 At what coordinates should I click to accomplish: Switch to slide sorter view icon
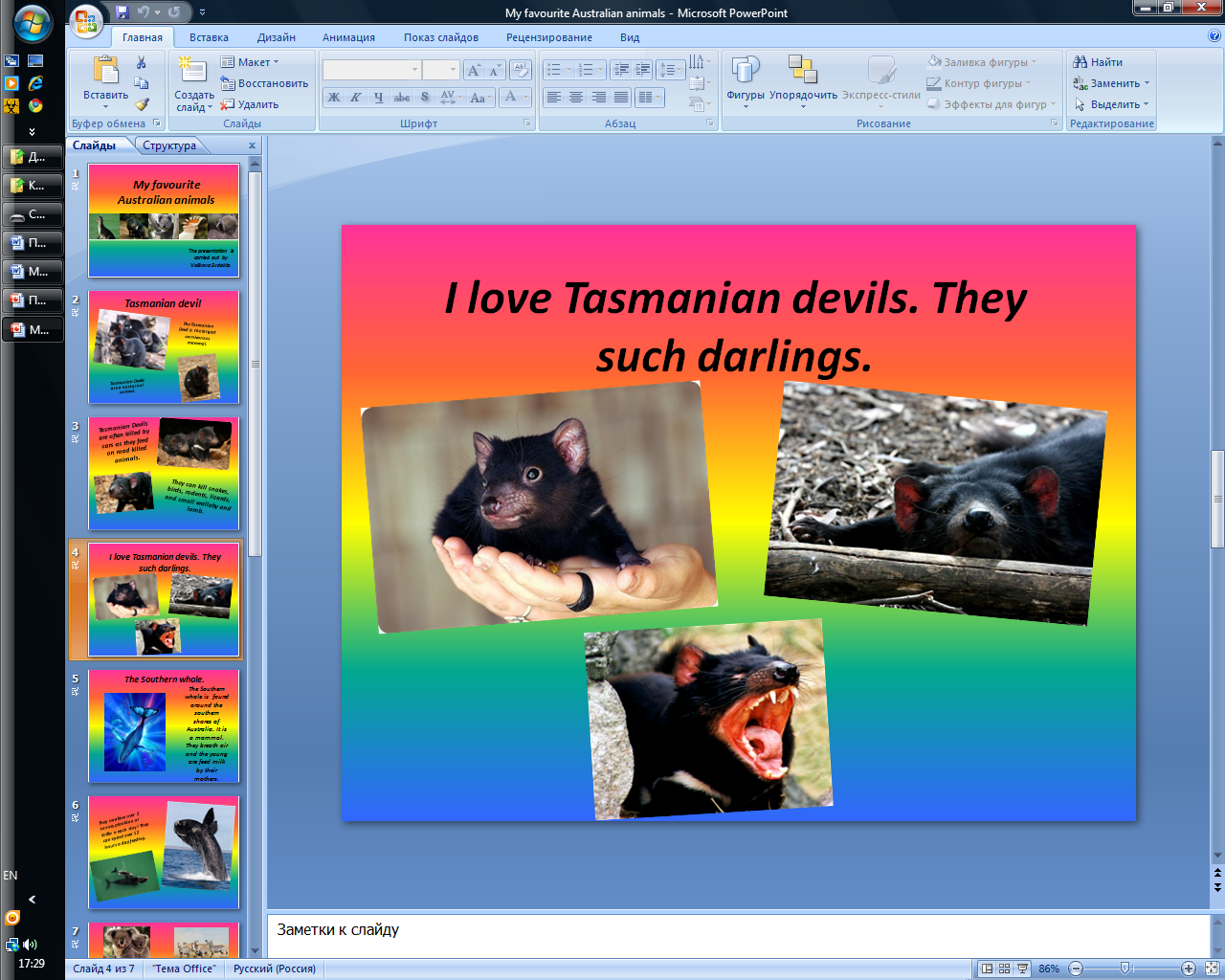[x=1004, y=969]
